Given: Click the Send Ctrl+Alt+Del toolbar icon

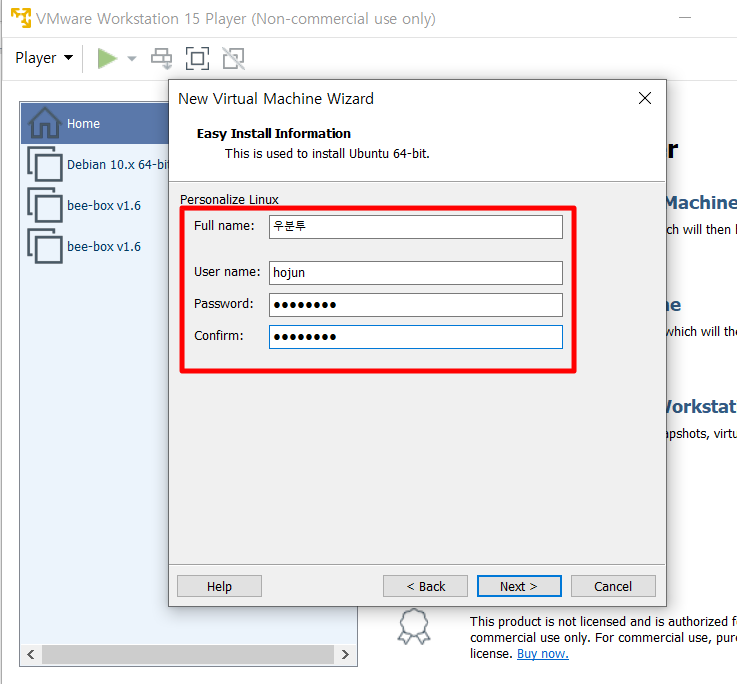Looking at the screenshot, I should 162,59.
